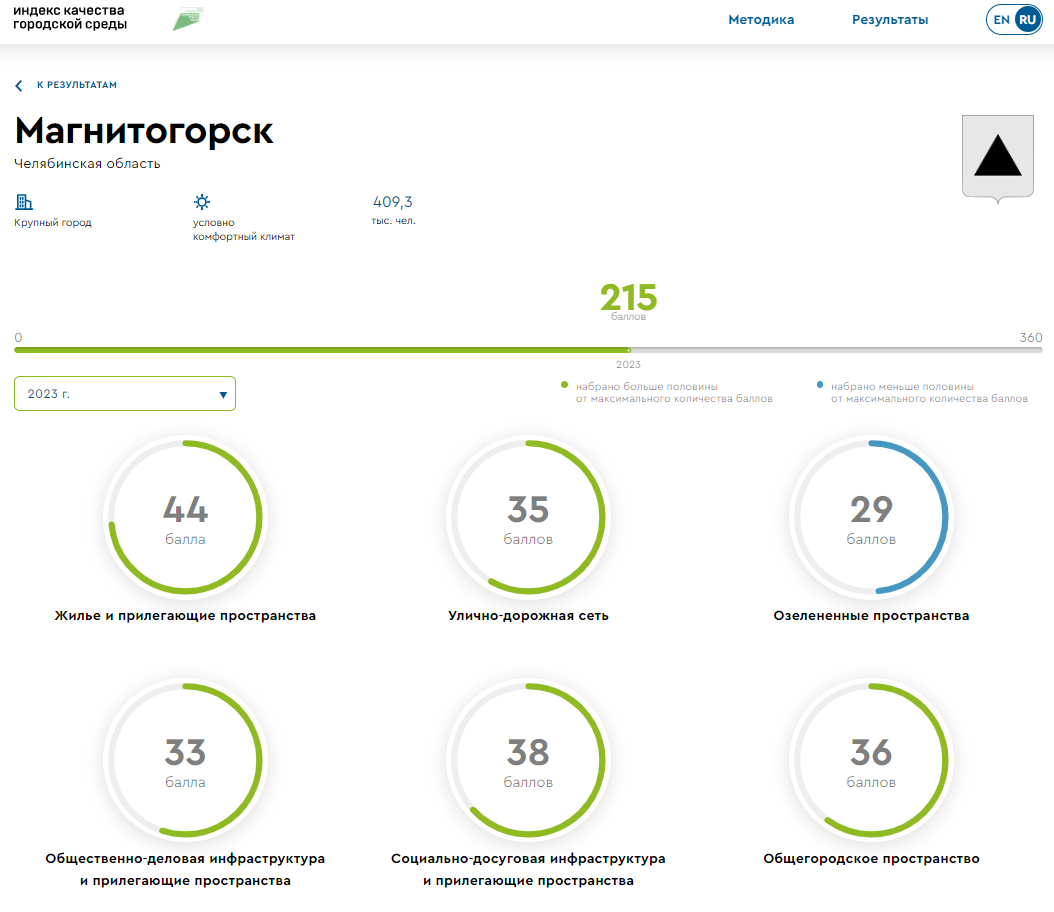Select the Жилье и прилегающие пространства score circle
Image resolution: width=1054 pixels, height=912 pixels.
[x=185, y=517]
